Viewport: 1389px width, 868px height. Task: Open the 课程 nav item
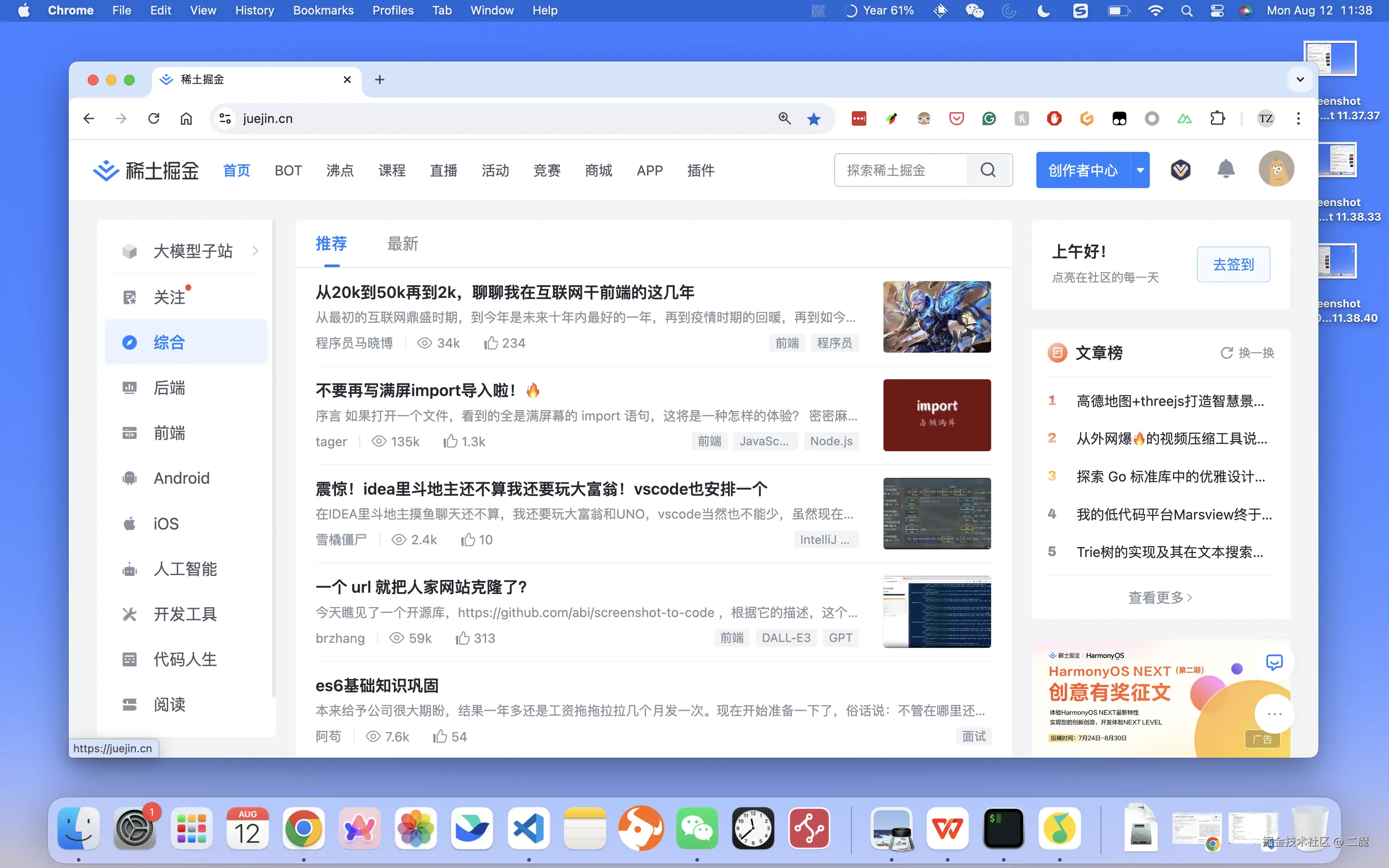[x=392, y=170]
